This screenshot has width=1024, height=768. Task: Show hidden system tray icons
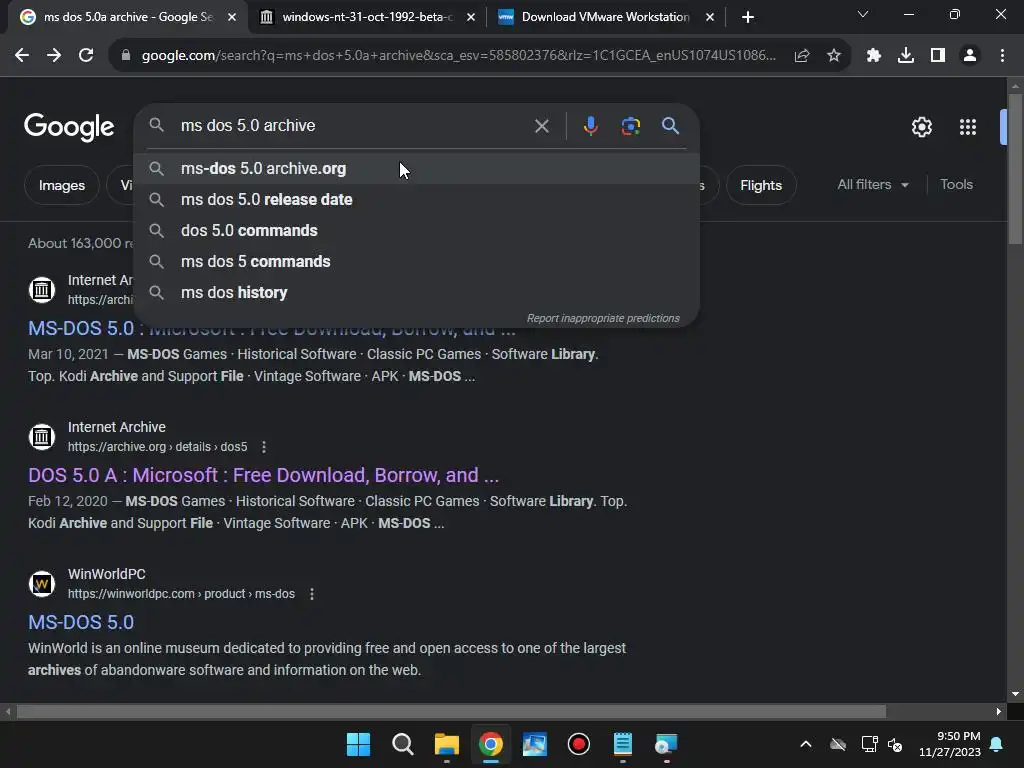point(806,744)
